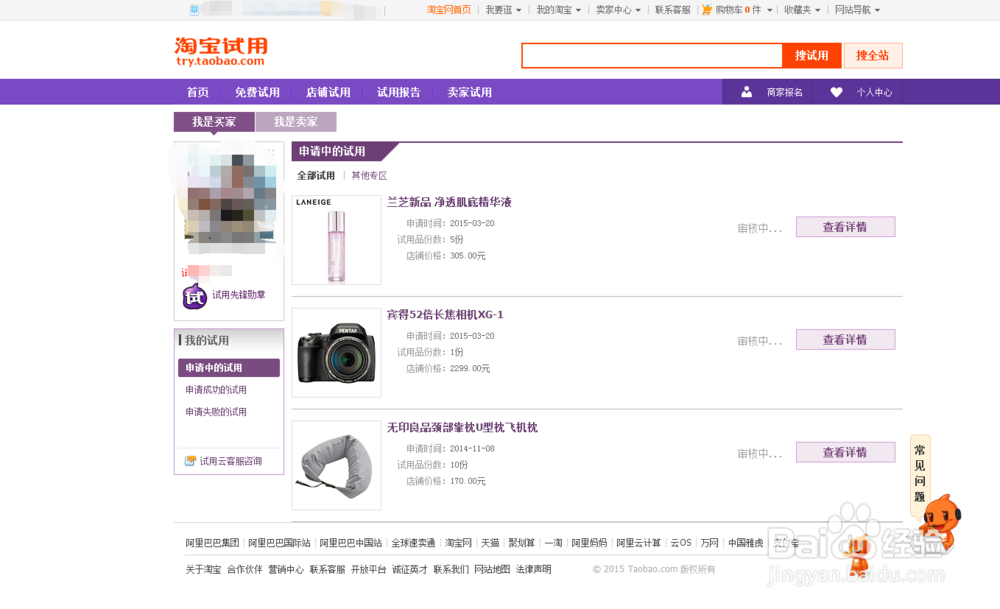
Task: Open 法律声明 footer link
Action: click(533, 569)
